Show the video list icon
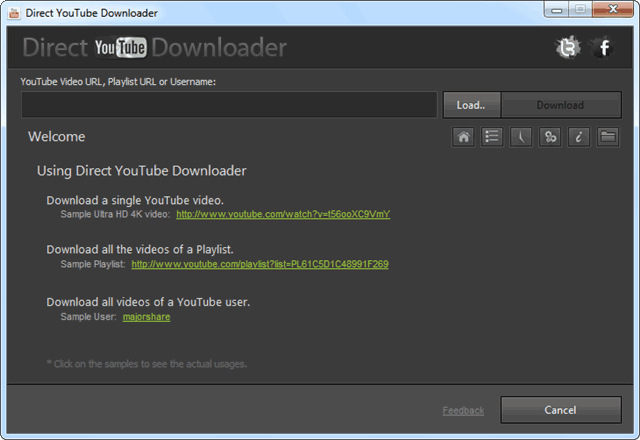640x440 pixels. (x=492, y=137)
